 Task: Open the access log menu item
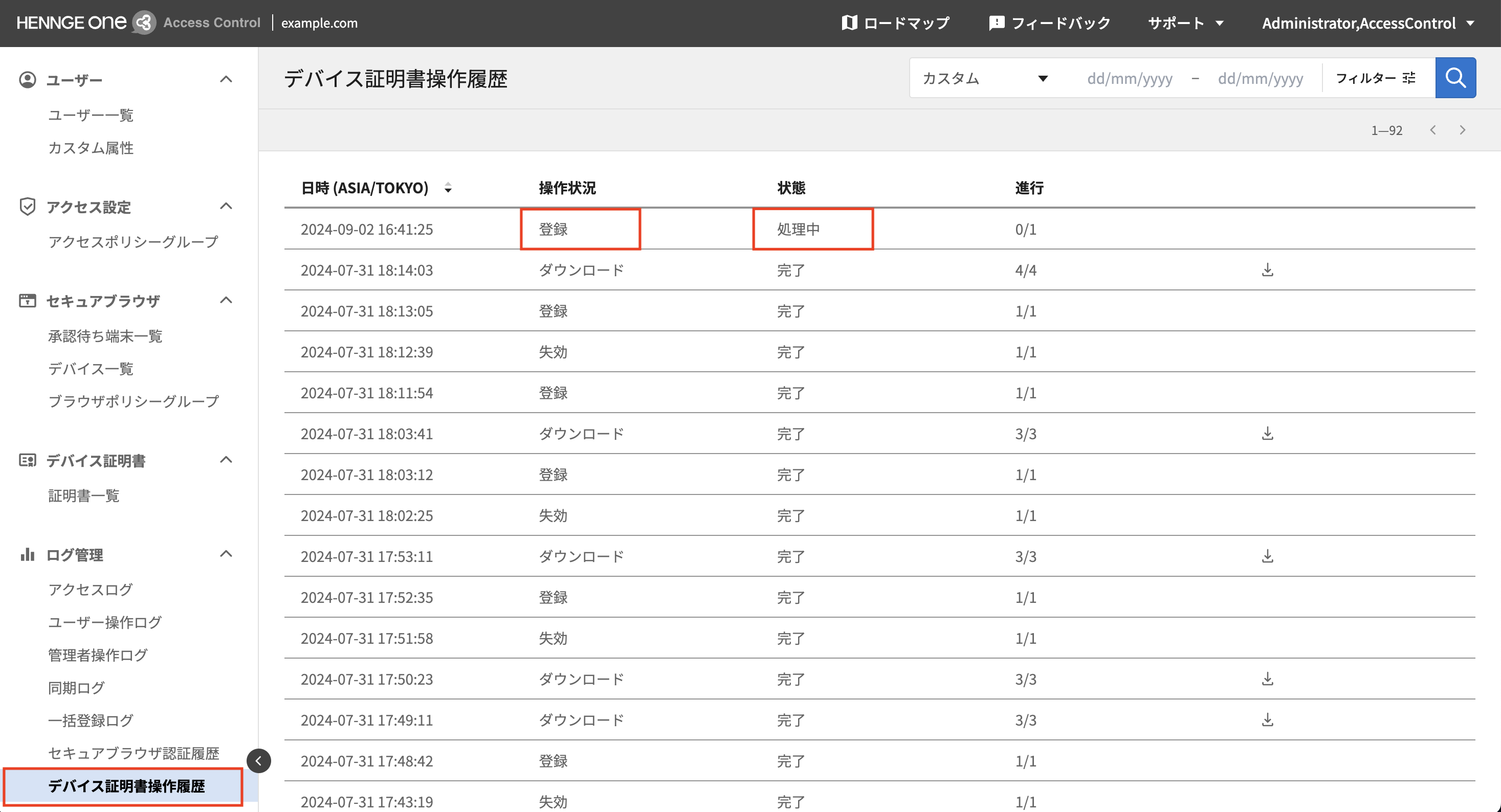[91, 590]
